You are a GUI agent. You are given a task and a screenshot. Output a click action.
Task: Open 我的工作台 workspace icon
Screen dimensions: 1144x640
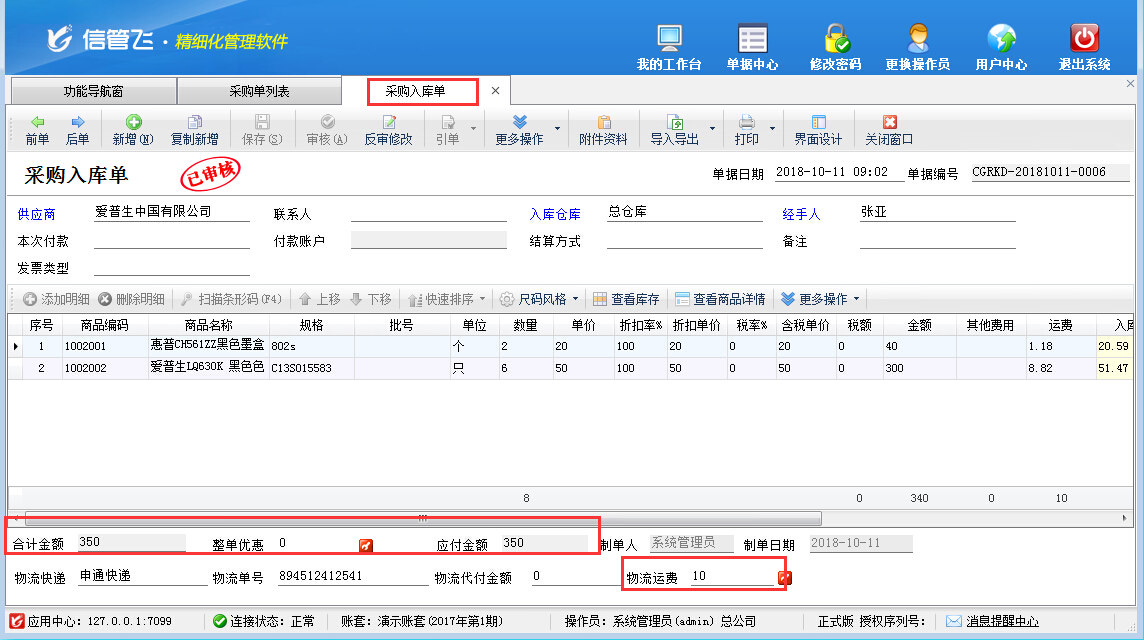click(x=669, y=46)
